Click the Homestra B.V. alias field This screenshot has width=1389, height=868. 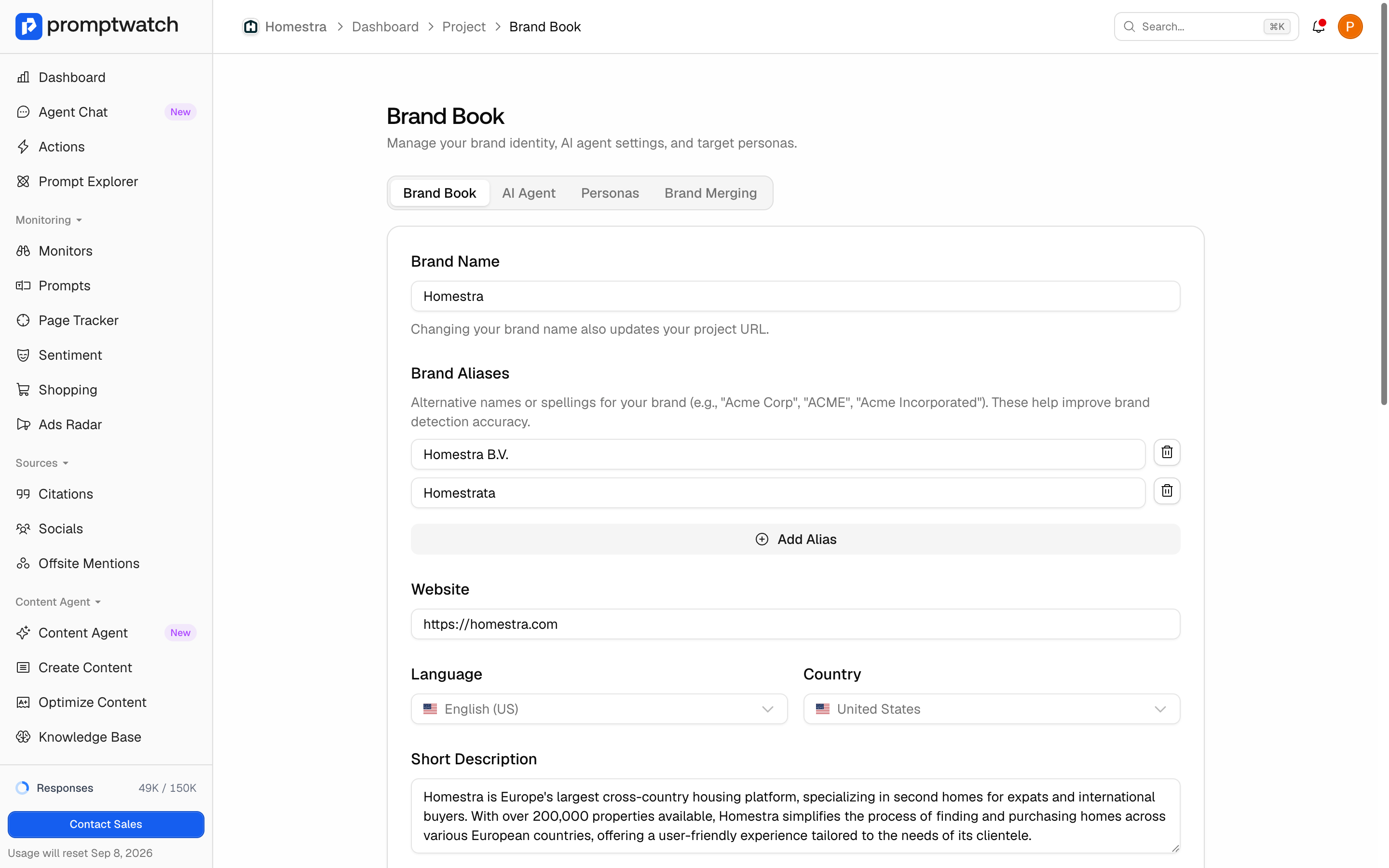(x=778, y=455)
